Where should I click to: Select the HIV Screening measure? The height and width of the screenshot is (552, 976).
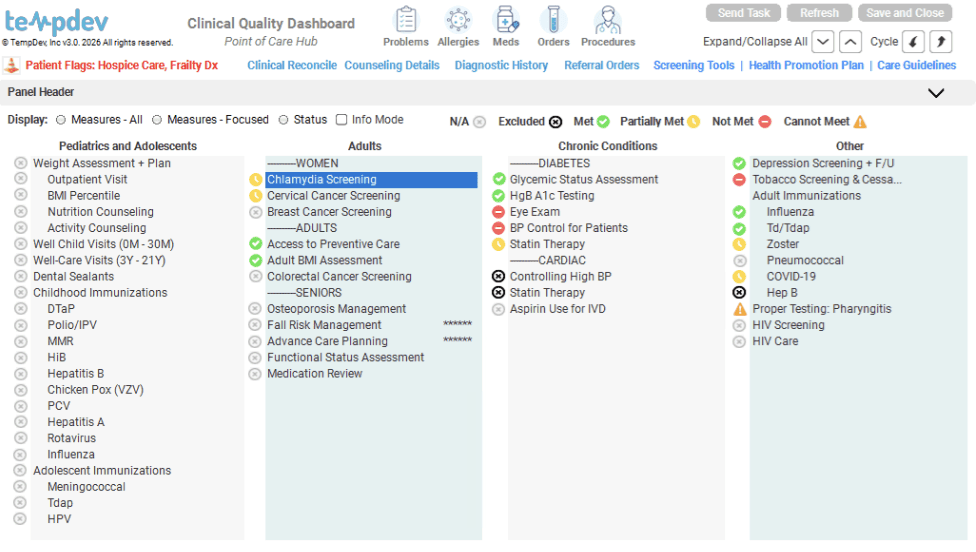788,325
